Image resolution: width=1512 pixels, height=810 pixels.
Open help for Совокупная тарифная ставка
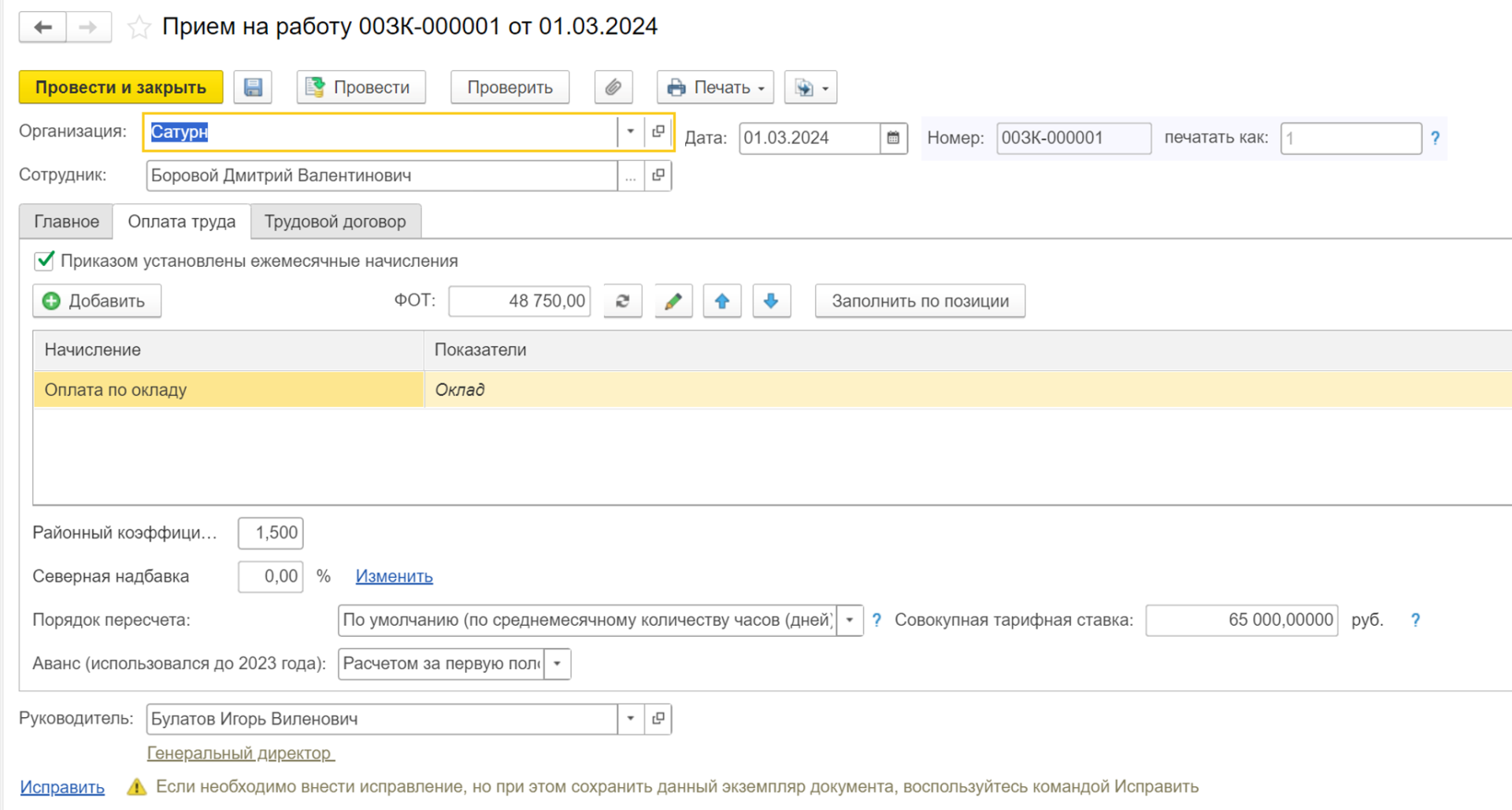(x=1415, y=620)
